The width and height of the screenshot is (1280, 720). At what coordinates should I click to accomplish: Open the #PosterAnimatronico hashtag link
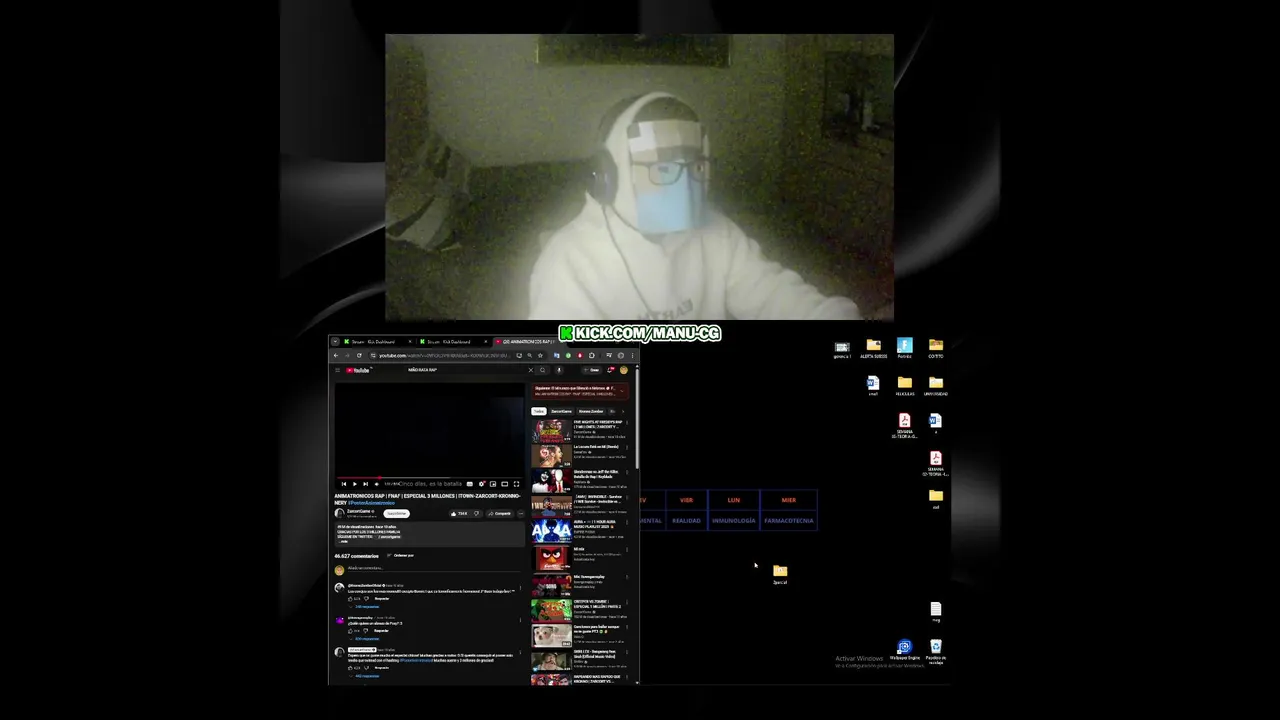point(371,503)
